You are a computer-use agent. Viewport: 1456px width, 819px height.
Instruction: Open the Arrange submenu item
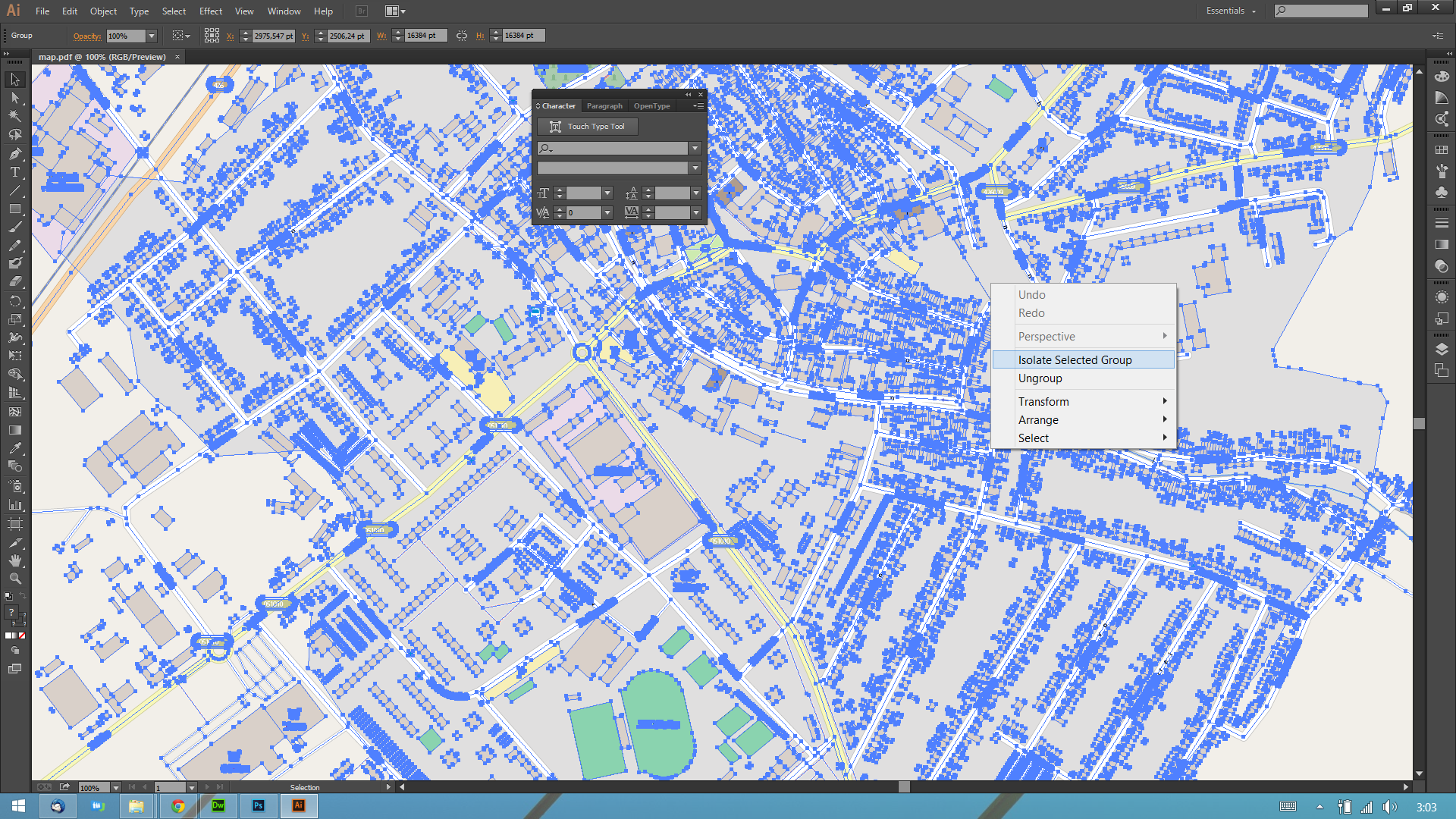[x=1084, y=420]
